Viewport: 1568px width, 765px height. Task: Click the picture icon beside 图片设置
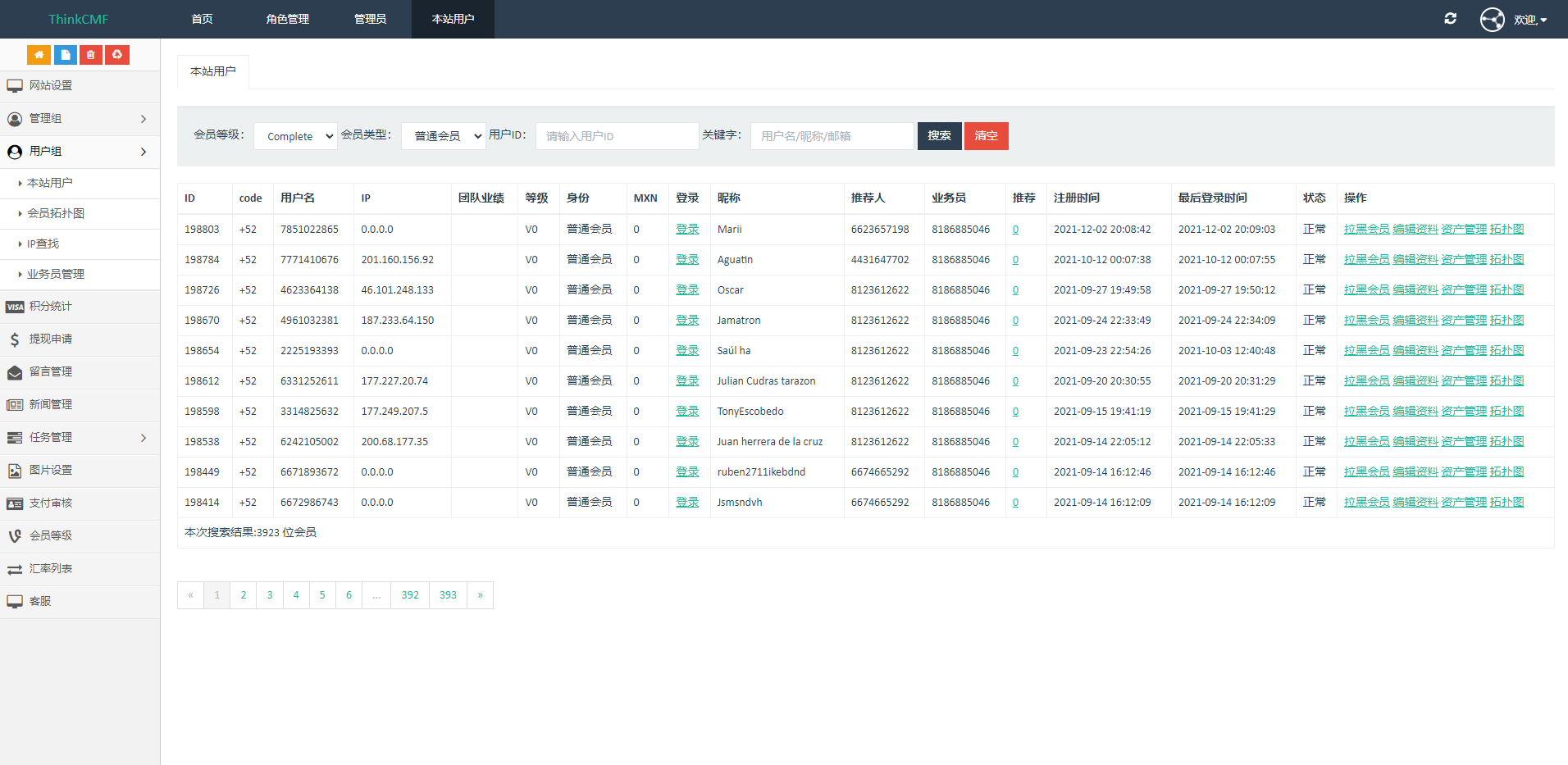pyautogui.click(x=15, y=471)
